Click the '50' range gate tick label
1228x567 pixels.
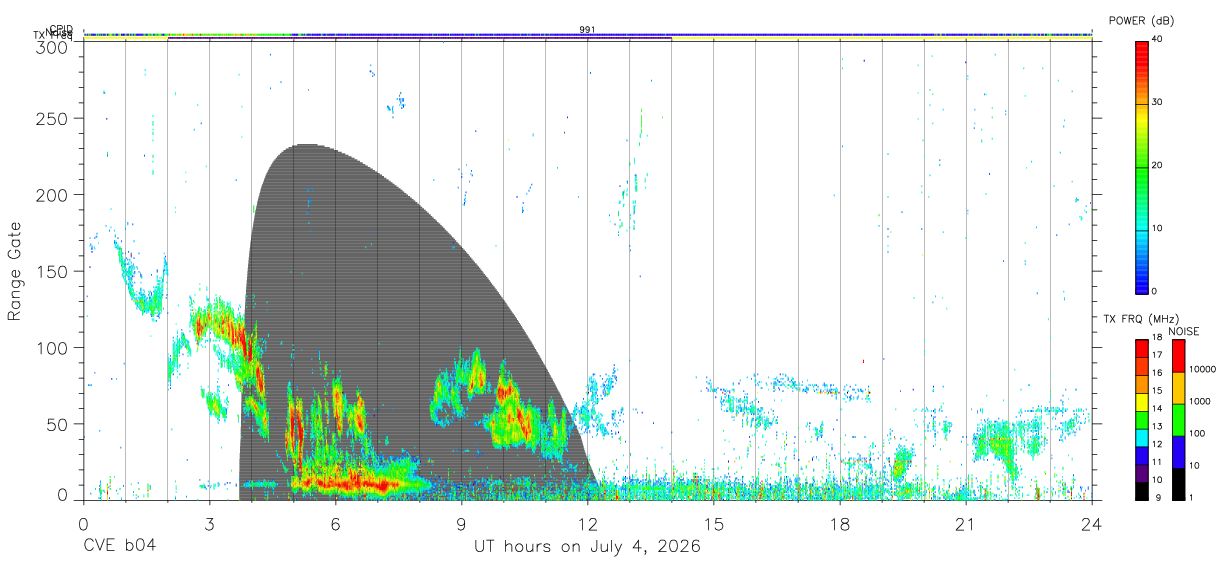[x=59, y=425]
